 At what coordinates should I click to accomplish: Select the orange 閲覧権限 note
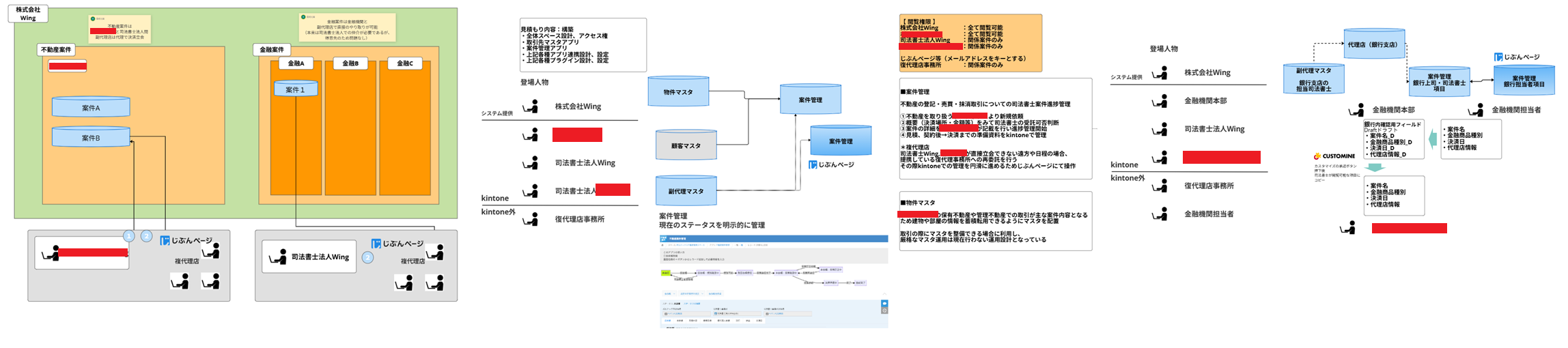[x=970, y=43]
